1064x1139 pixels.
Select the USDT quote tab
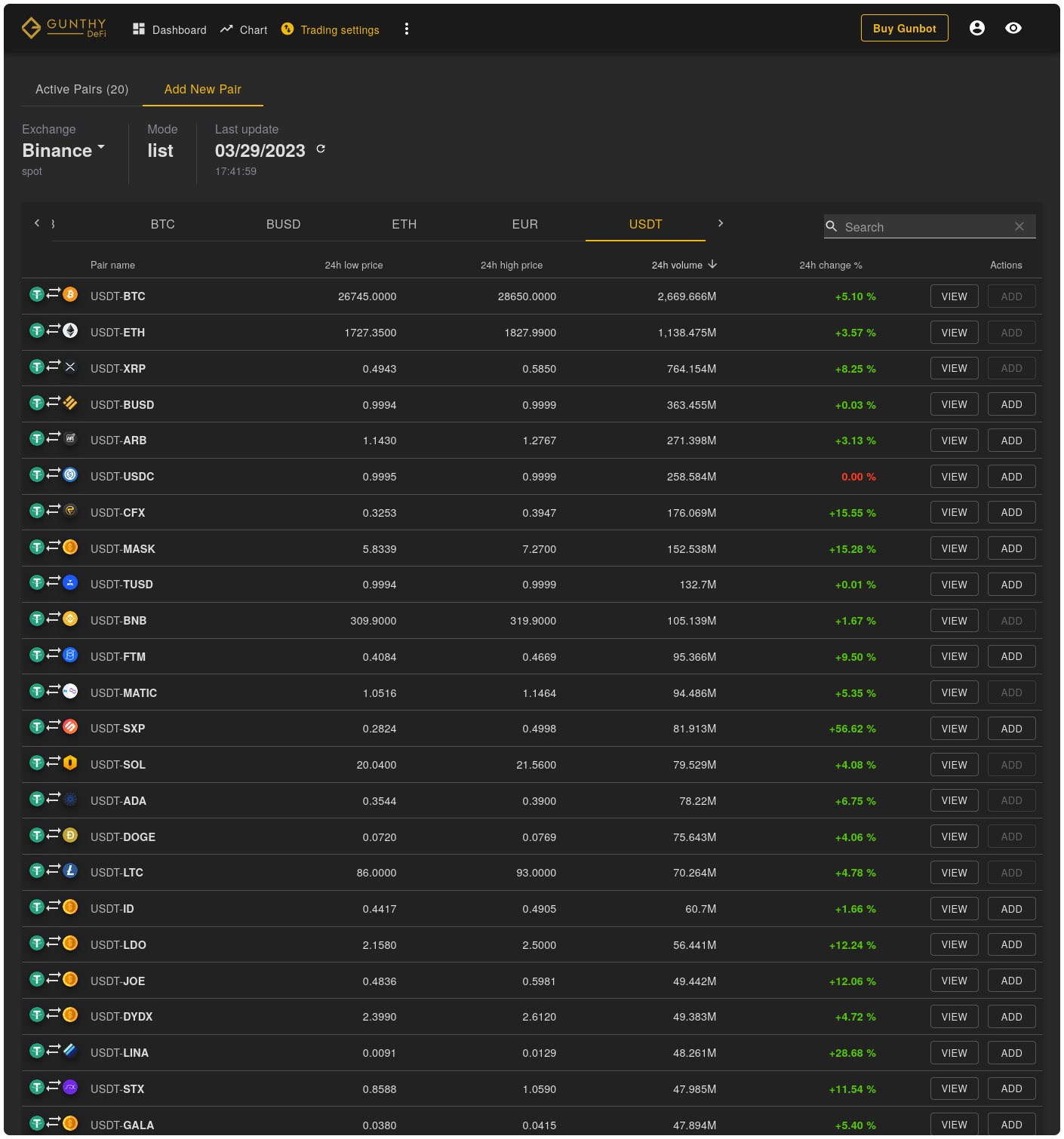pos(646,224)
